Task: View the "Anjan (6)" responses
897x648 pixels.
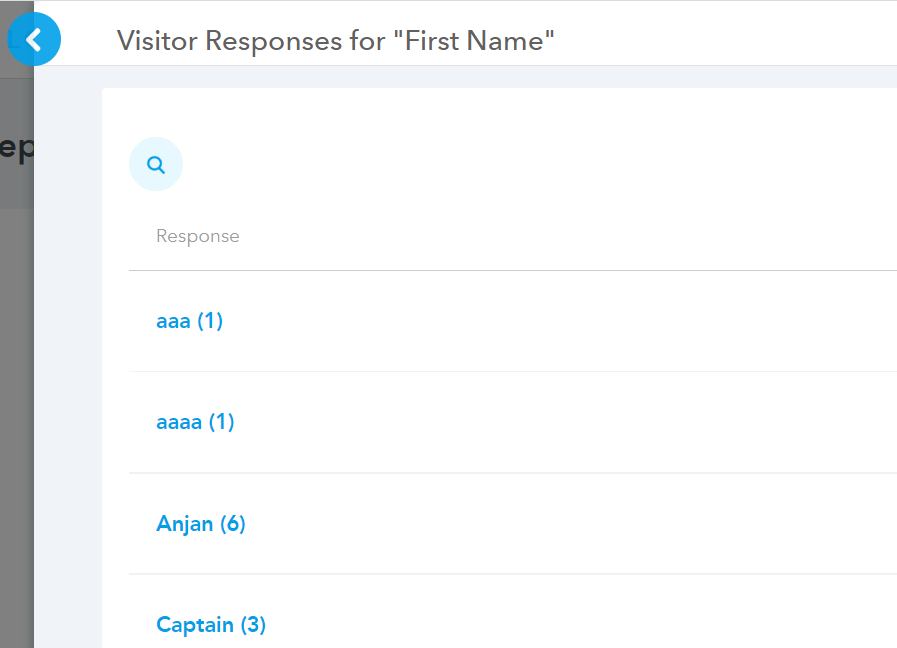Action: pyautogui.click(x=201, y=523)
